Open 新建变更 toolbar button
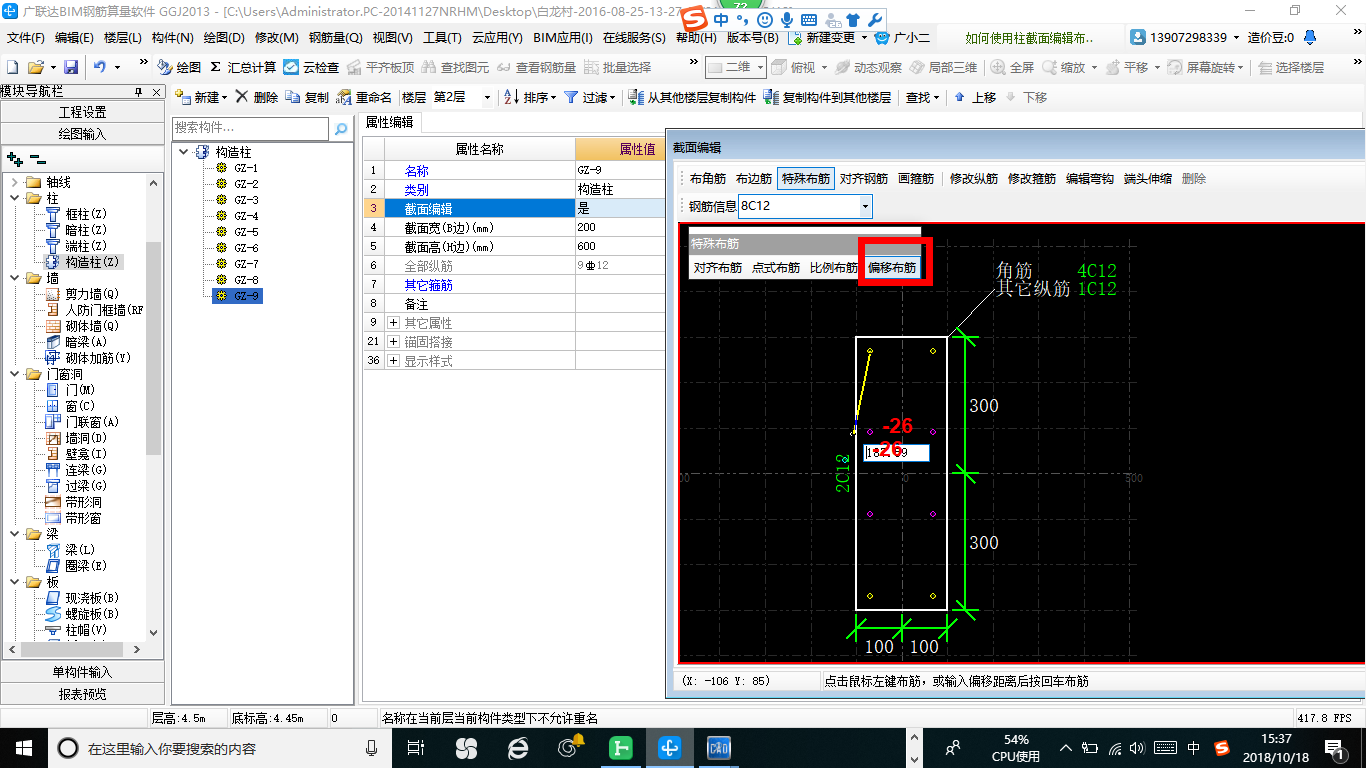1366x768 pixels. click(829, 37)
